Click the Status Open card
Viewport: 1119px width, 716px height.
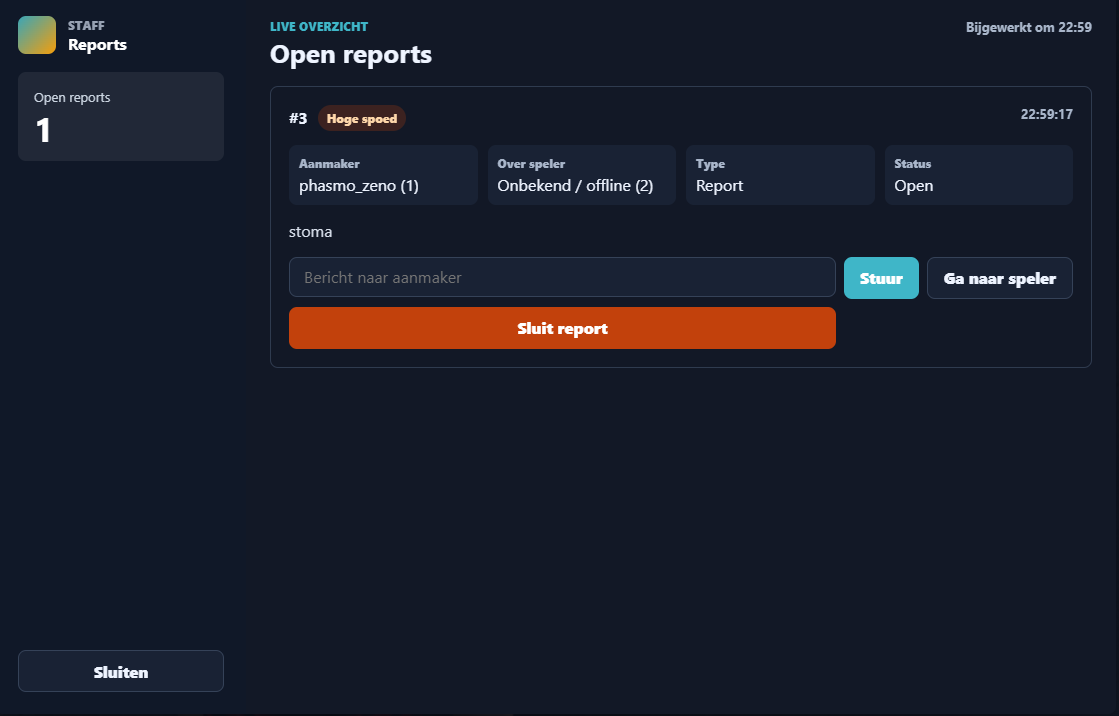pos(978,175)
